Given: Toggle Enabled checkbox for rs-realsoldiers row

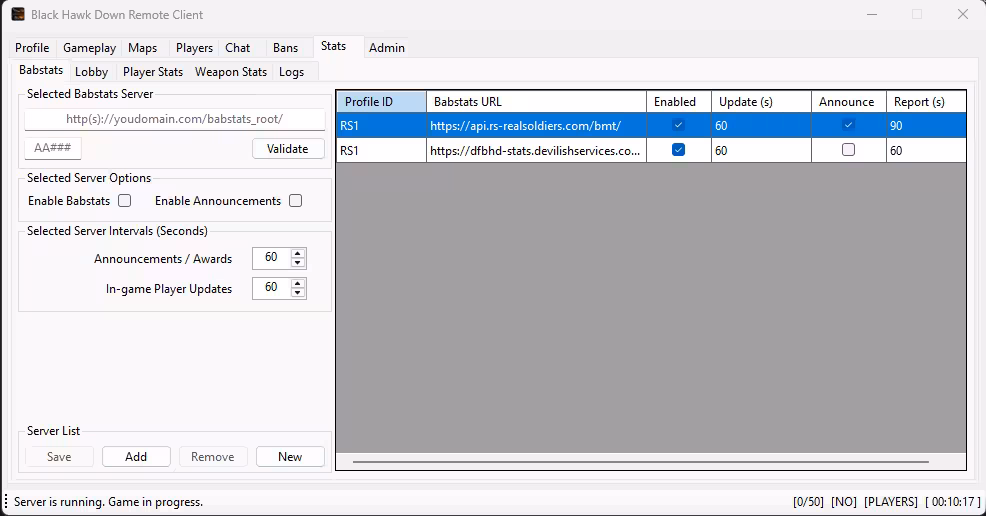Looking at the screenshot, I should (678, 125).
